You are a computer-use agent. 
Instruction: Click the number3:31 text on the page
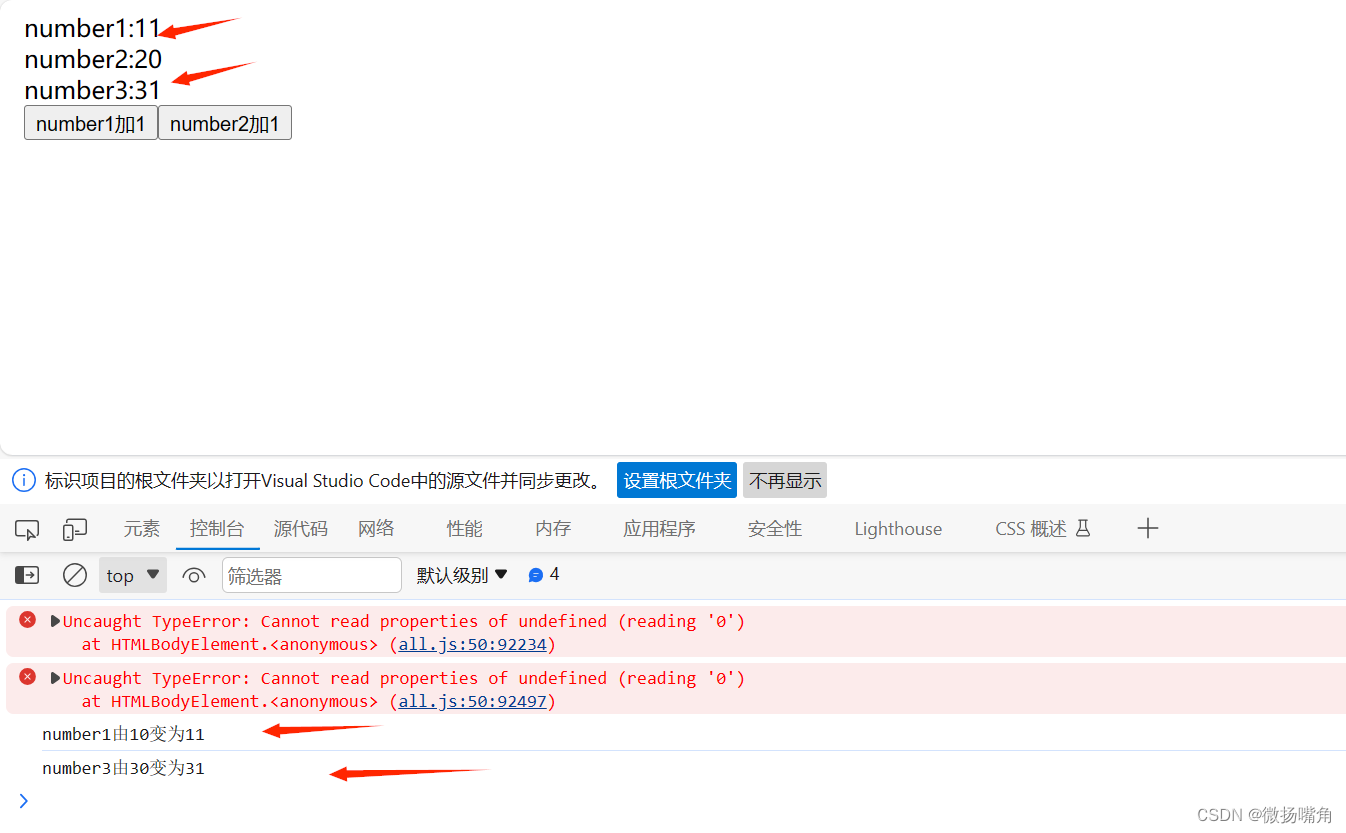tap(93, 90)
